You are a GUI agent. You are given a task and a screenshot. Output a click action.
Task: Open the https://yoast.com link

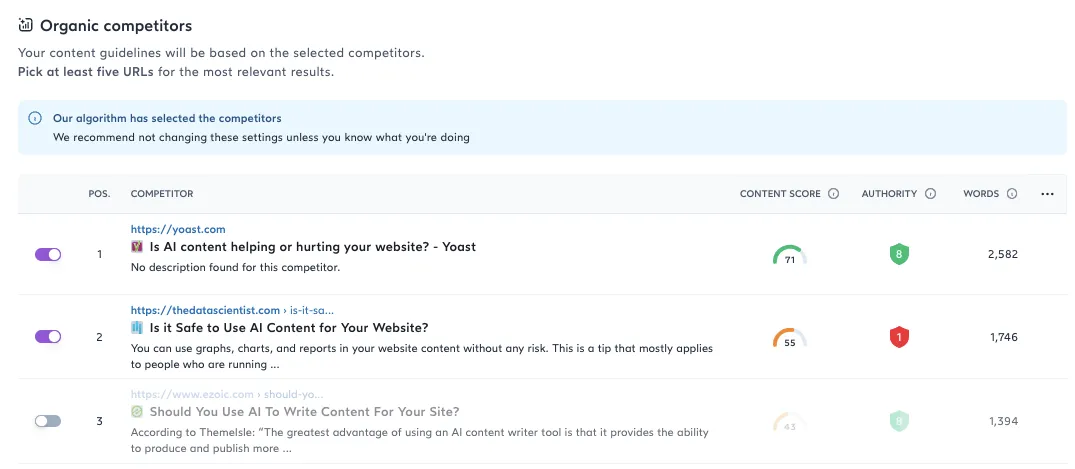tap(178, 230)
